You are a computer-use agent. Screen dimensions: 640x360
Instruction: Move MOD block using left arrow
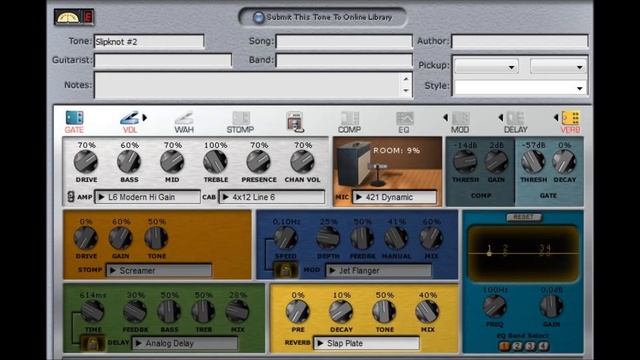(445, 118)
